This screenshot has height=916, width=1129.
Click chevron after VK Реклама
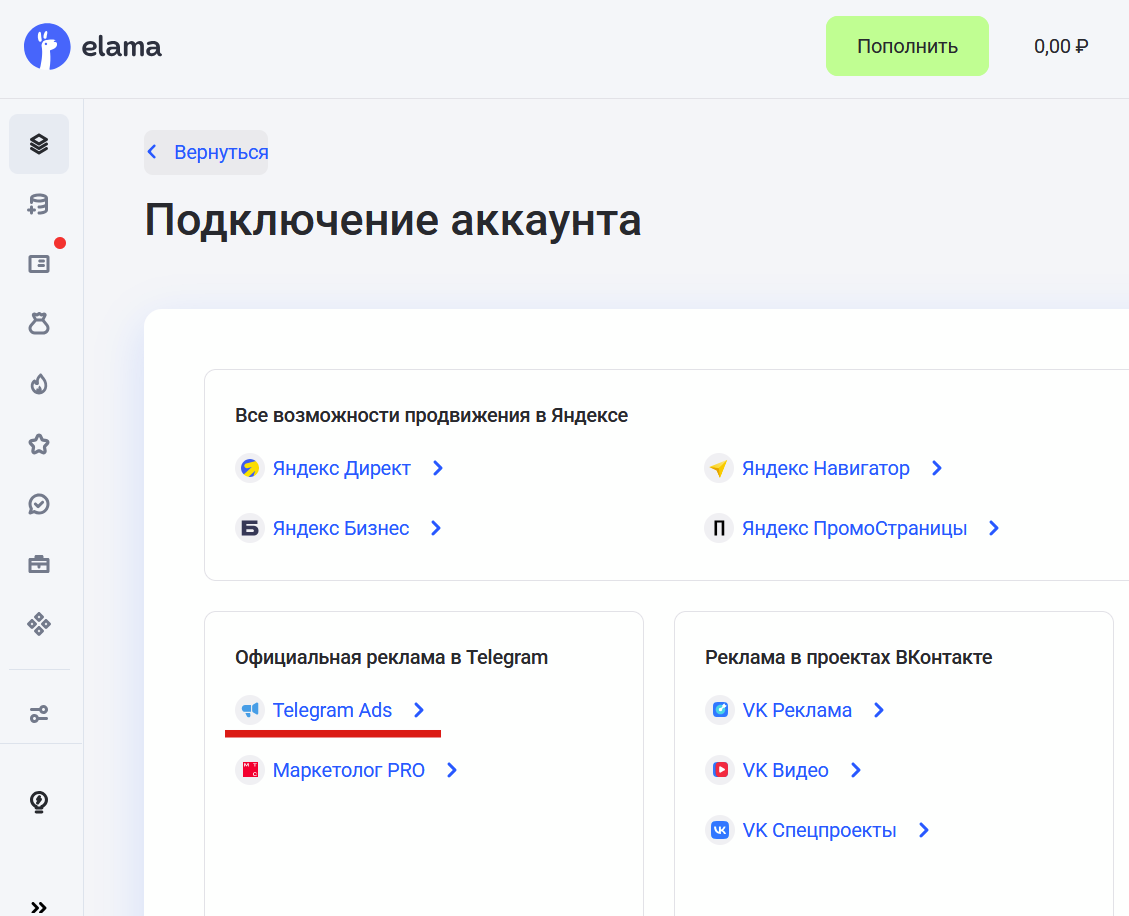point(878,710)
